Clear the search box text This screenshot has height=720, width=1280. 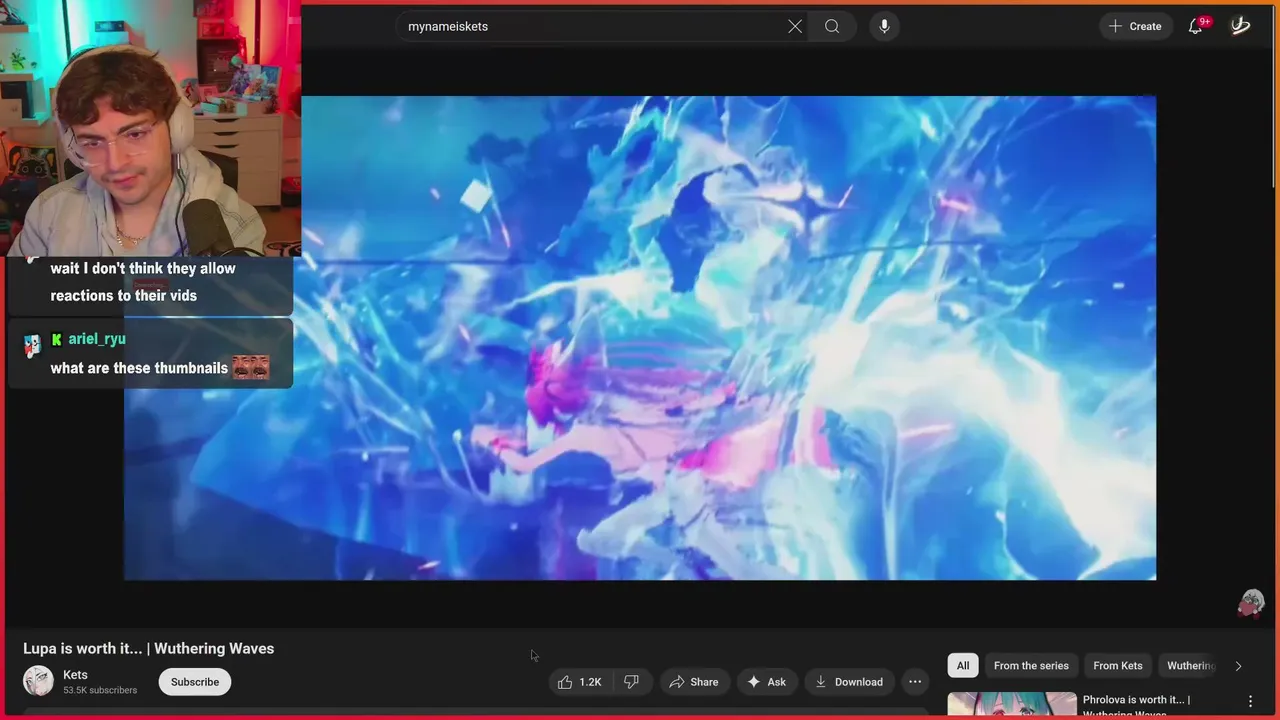795,26
